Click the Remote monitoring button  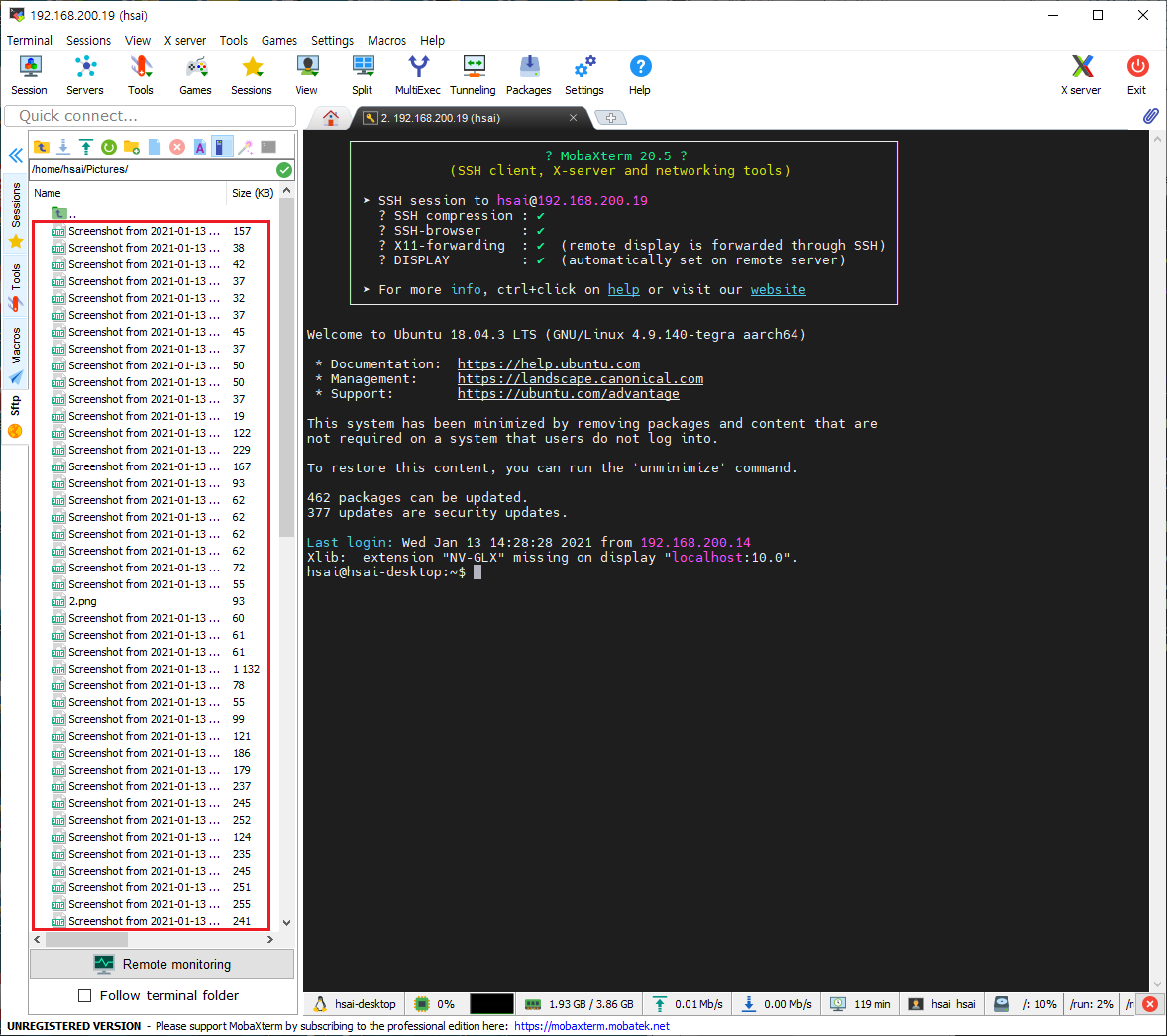[x=161, y=964]
